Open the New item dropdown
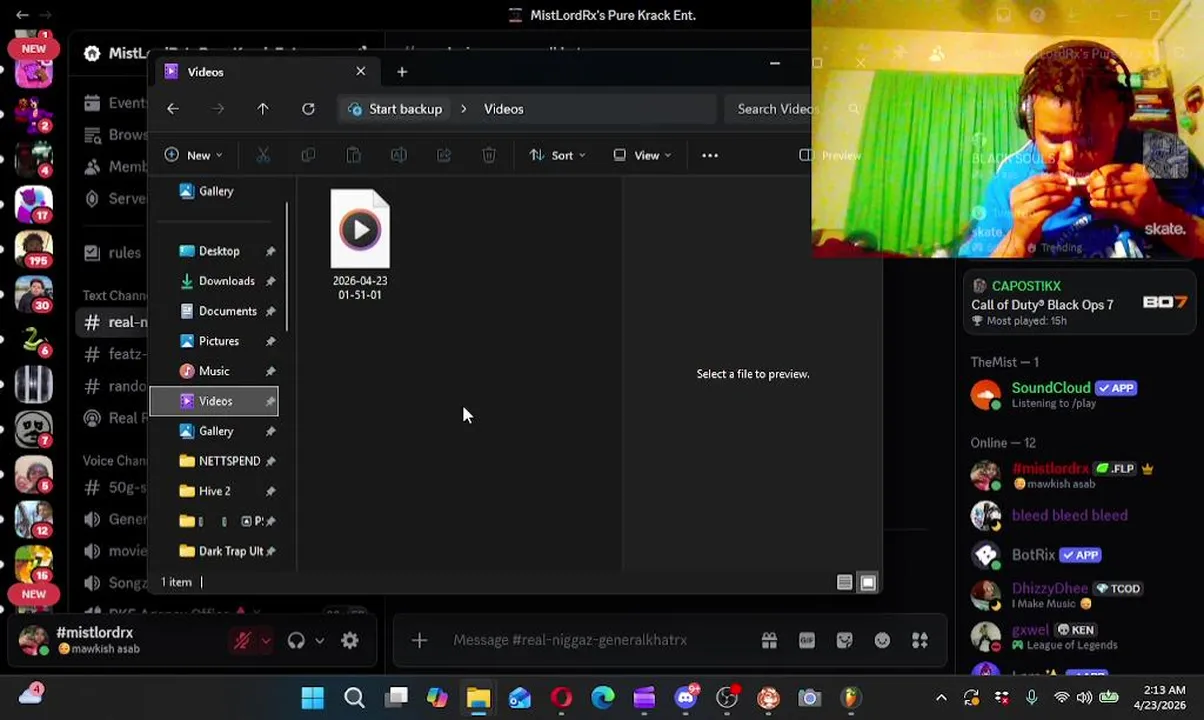The width and height of the screenshot is (1204, 720). coord(193,155)
